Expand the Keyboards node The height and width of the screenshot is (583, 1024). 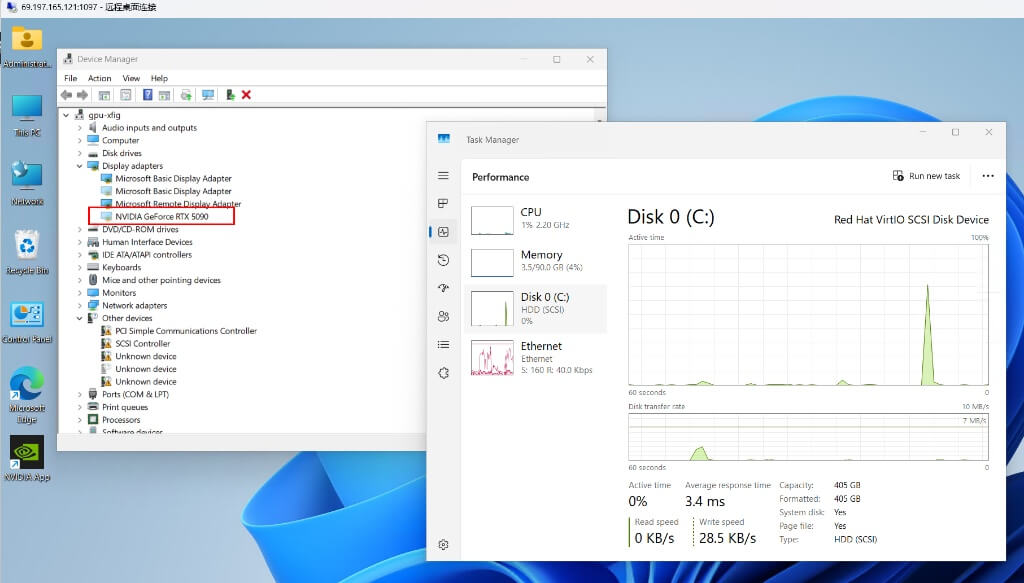pos(80,268)
